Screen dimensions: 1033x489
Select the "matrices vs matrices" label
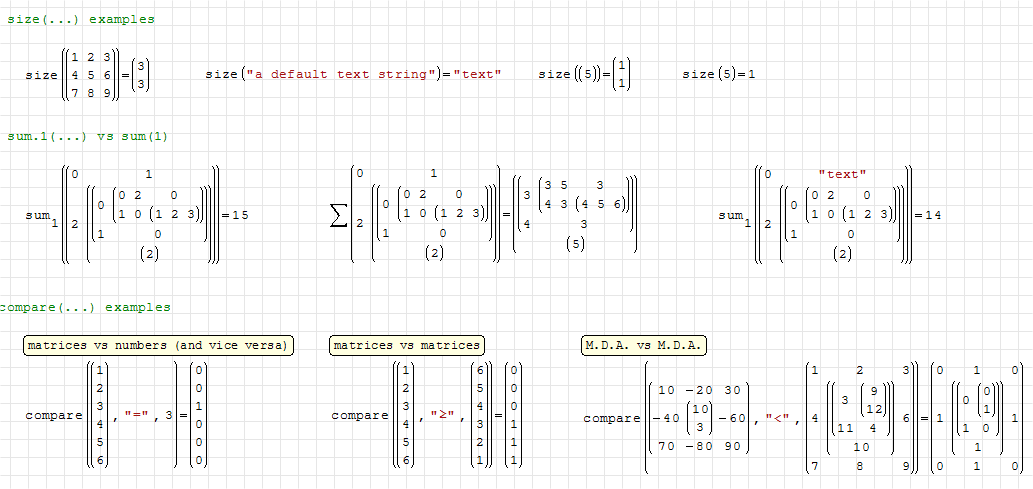pos(406,345)
